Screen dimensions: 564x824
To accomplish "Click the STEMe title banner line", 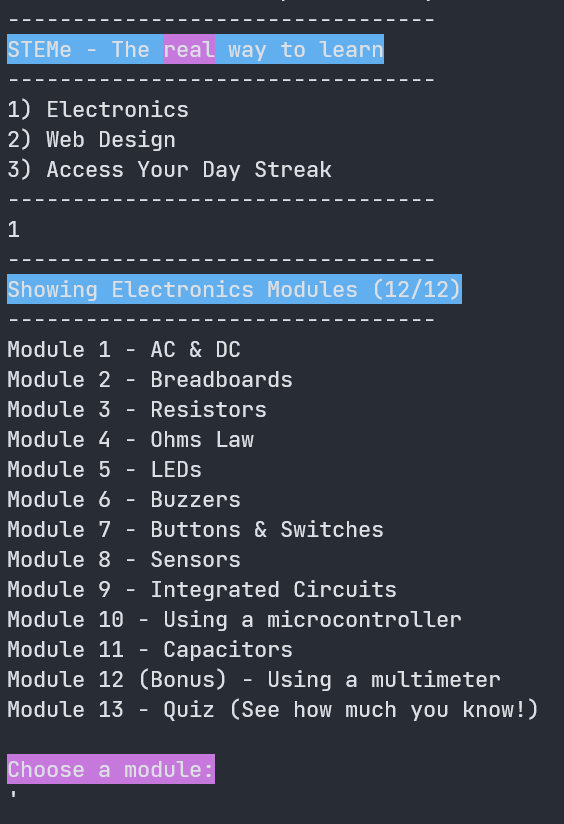I will (196, 49).
